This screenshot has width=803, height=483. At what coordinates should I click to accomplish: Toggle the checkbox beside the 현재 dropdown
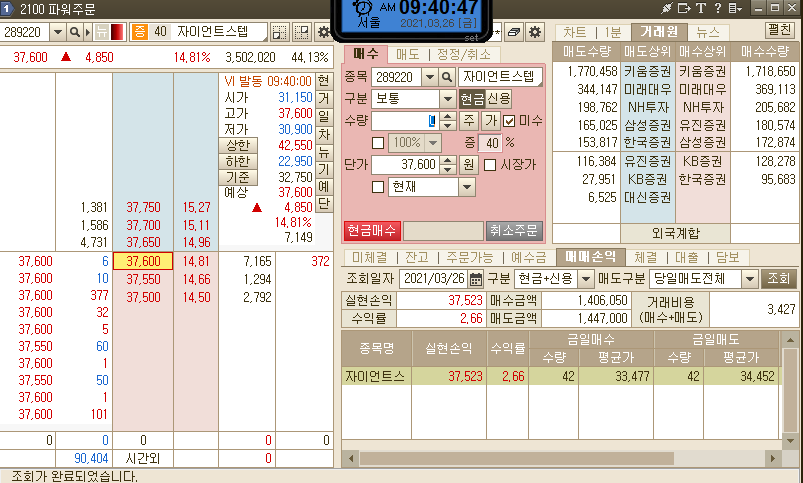[x=378, y=187]
